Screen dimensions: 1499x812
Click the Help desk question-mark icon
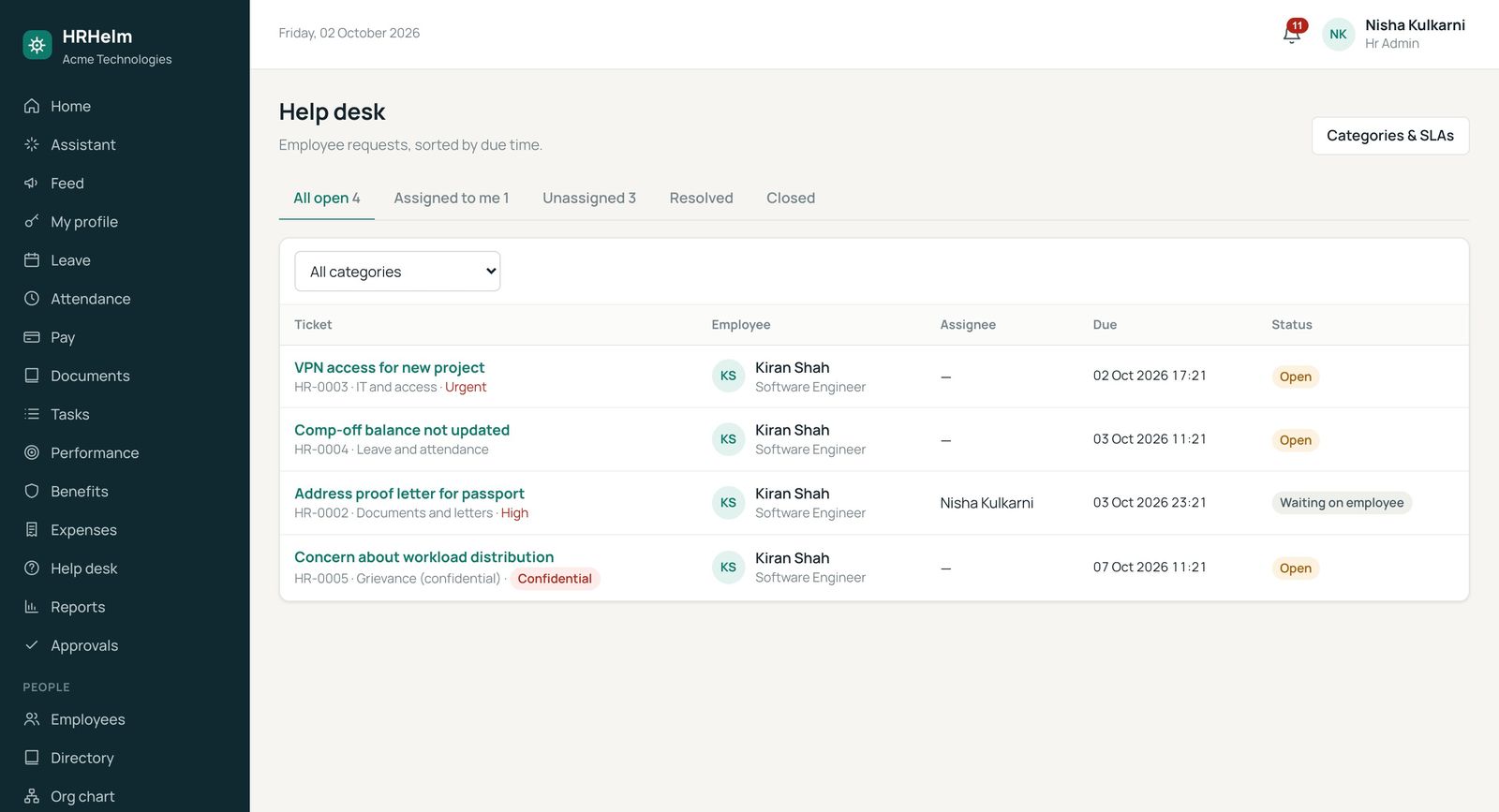coord(32,568)
